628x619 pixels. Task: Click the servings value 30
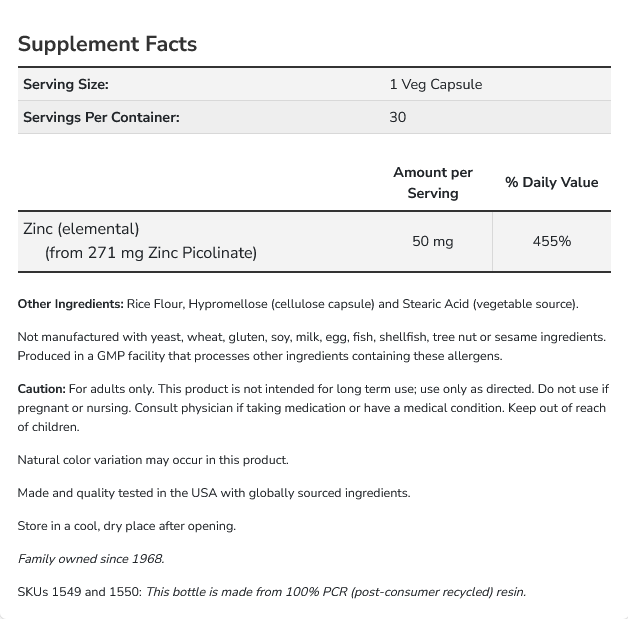point(398,117)
